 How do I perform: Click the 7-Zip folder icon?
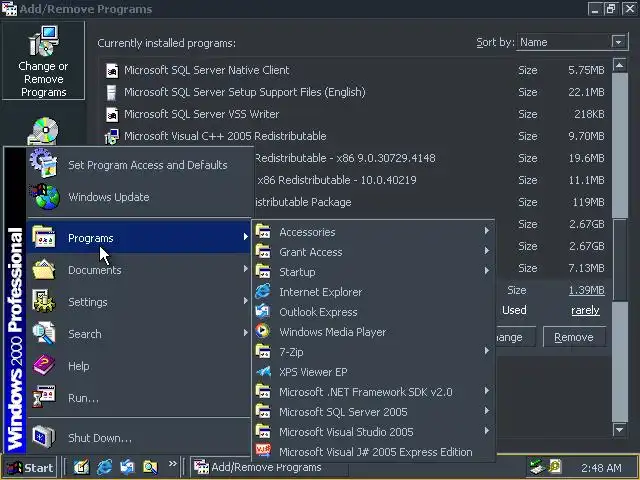click(x=263, y=351)
